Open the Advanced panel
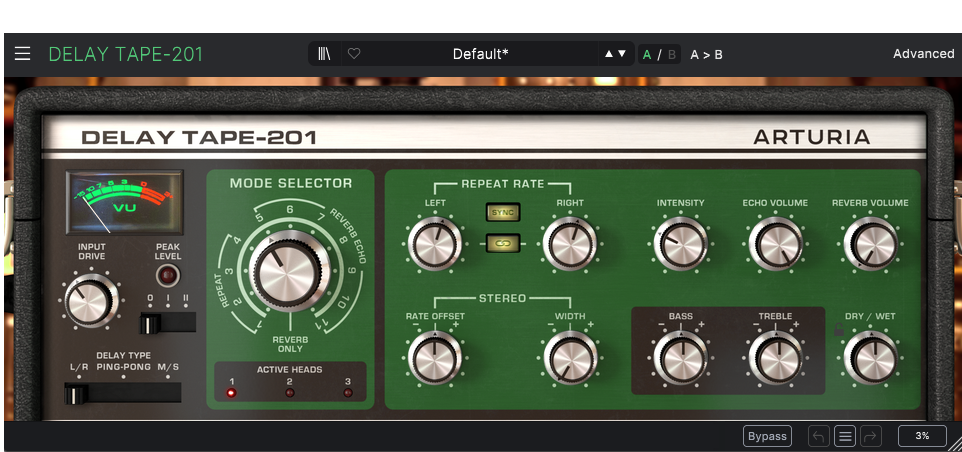The width and height of the screenshot is (962, 452). point(923,54)
